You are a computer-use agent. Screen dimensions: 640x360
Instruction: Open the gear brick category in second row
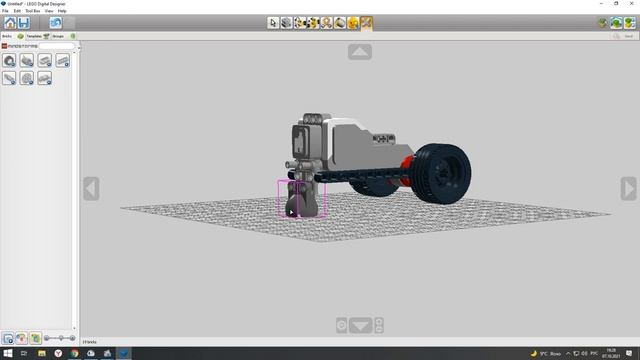click(27, 78)
